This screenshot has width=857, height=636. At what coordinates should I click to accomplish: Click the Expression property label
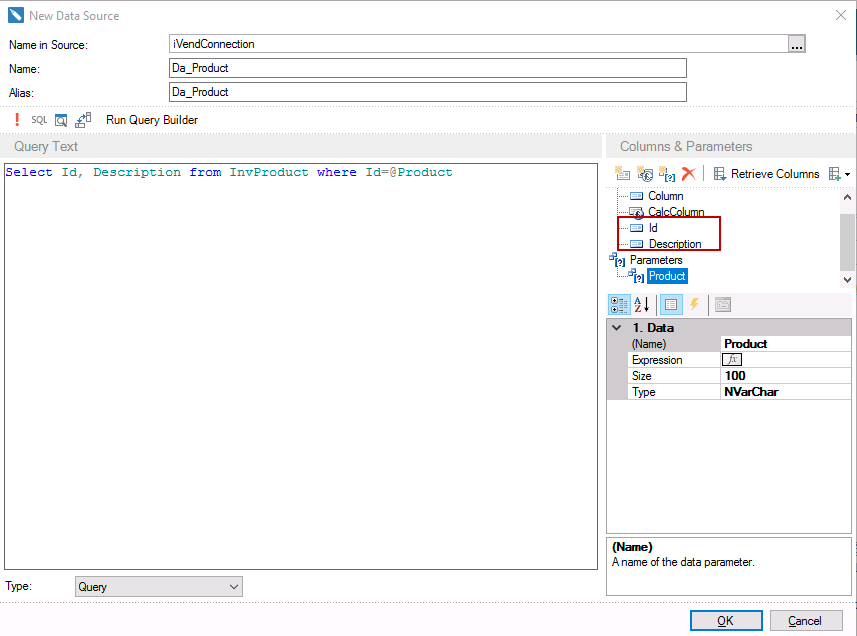pyautogui.click(x=657, y=360)
